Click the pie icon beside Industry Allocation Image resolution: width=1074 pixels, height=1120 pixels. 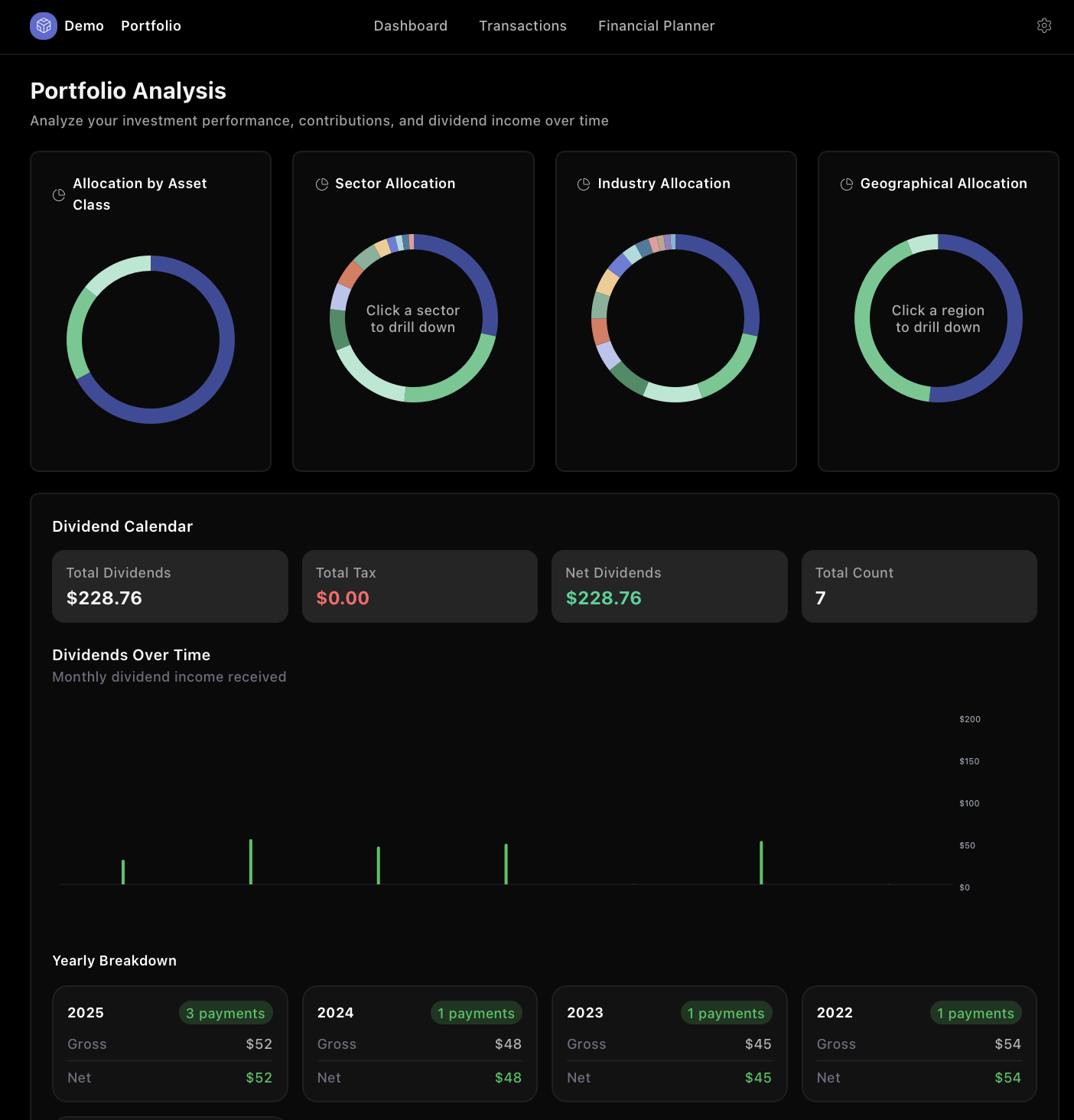point(583,184)
